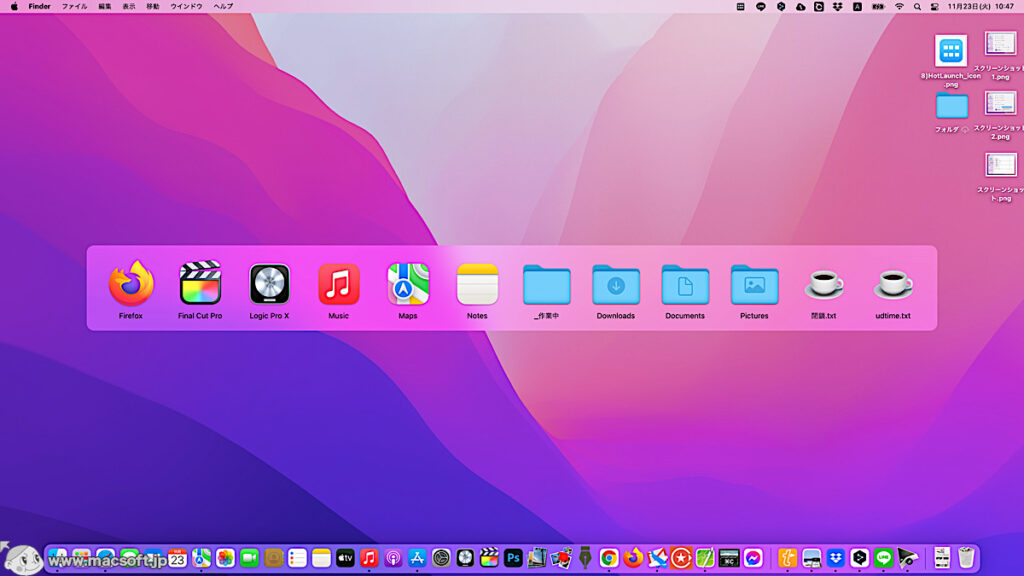
Task: Open Wi-Fi status in the menu bar
Action: point(899,7)
